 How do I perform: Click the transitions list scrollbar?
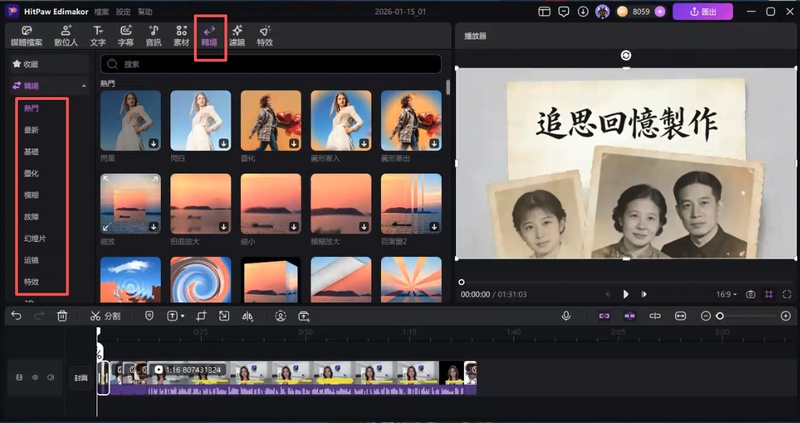pos(448,87)
